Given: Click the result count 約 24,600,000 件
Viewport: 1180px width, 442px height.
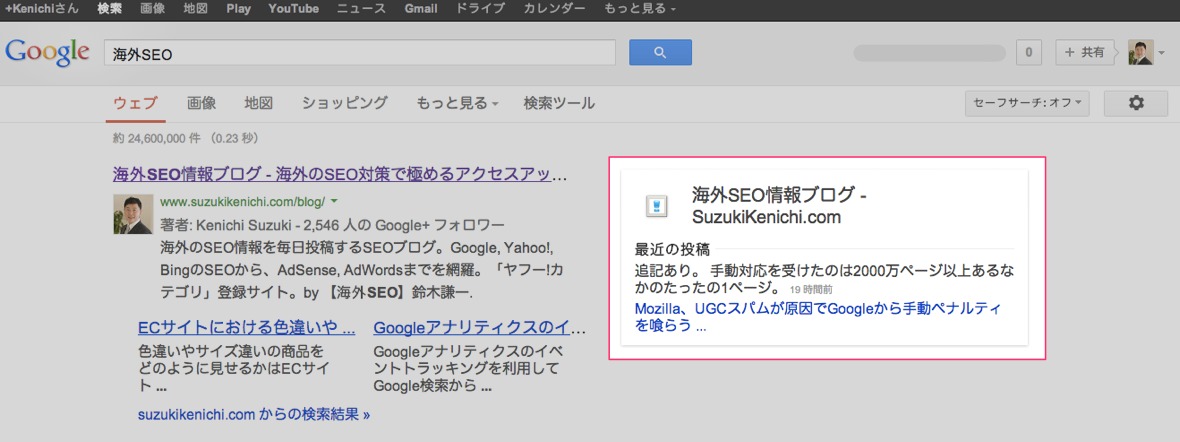Looking at the screenshot, I should pyautogui.click(x=158, y=139).
